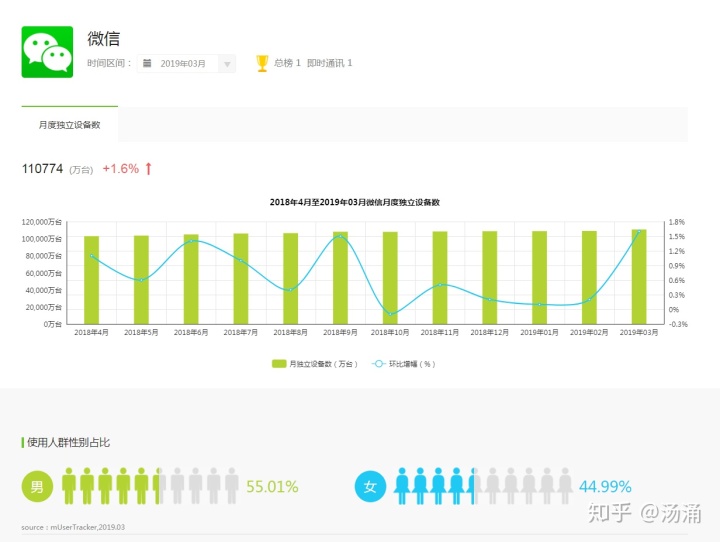Viewport: 720px width, 542px height.
Task: Click the 总榜 1 ranking text
Action: point(287,63)
